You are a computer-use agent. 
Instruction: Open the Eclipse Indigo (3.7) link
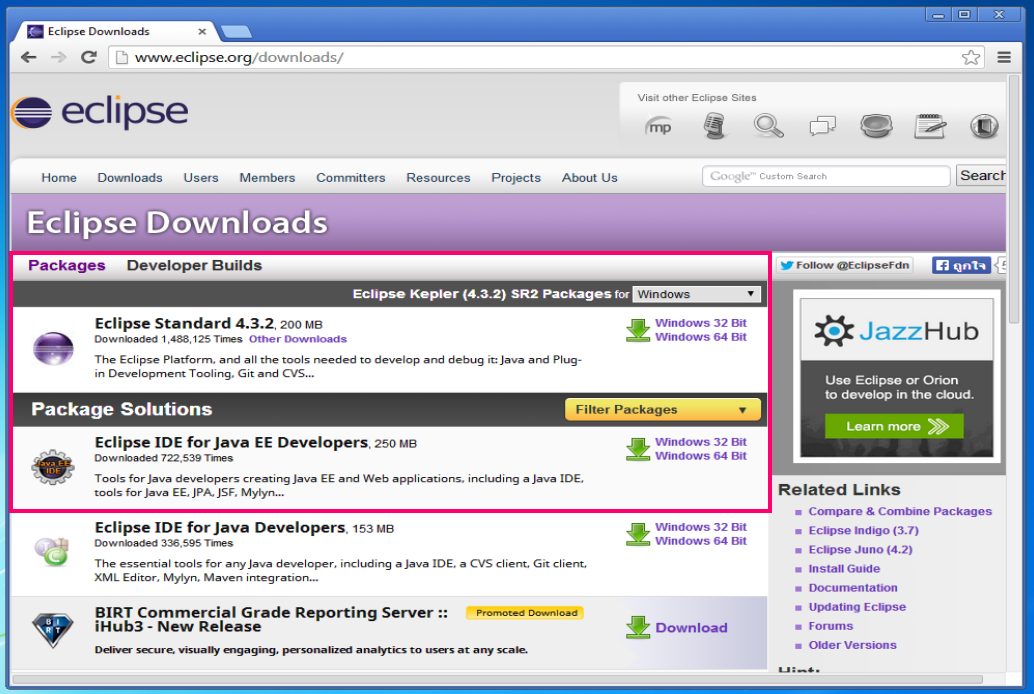863,530
